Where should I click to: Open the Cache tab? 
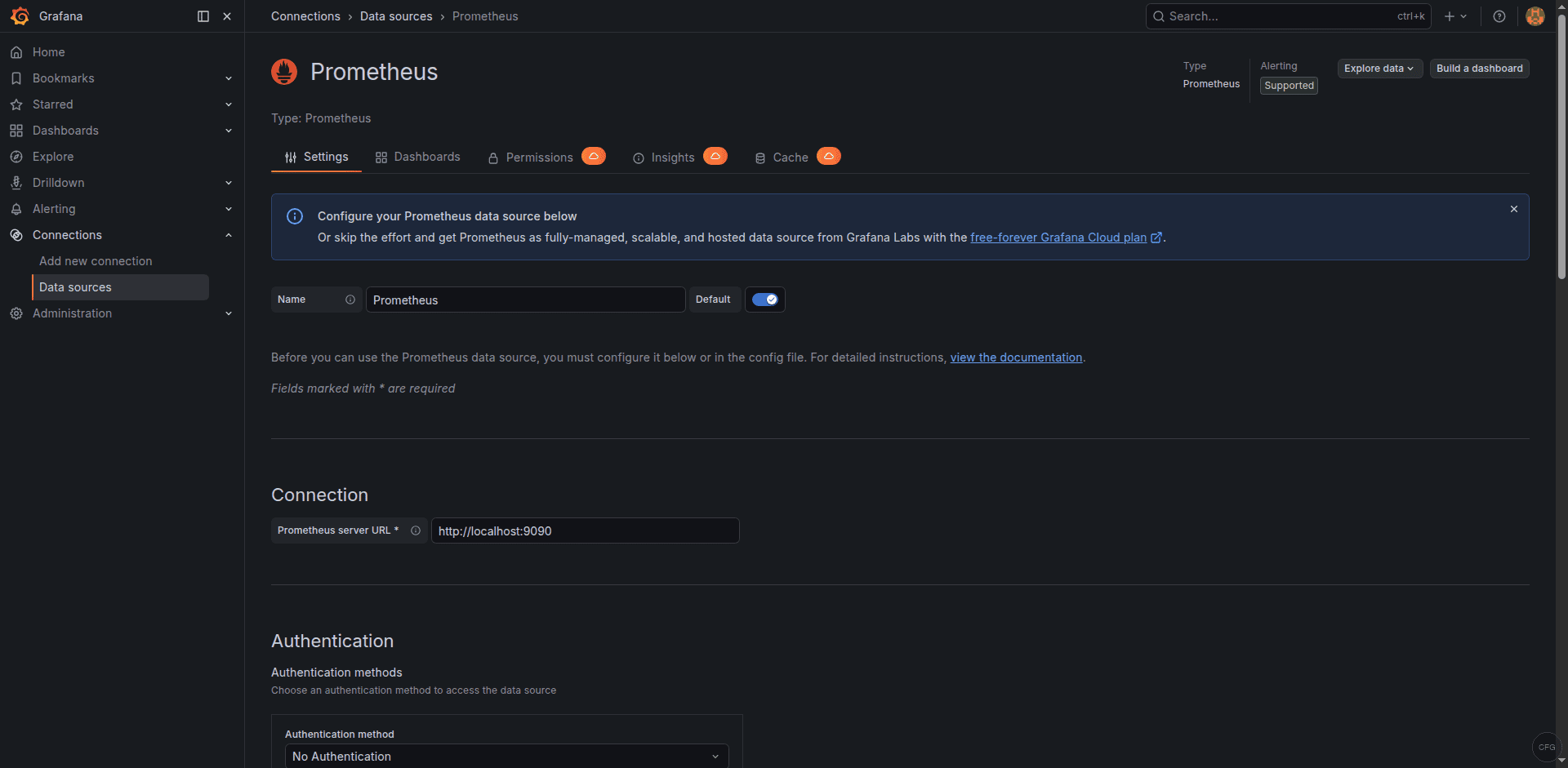tap(791, 157)
